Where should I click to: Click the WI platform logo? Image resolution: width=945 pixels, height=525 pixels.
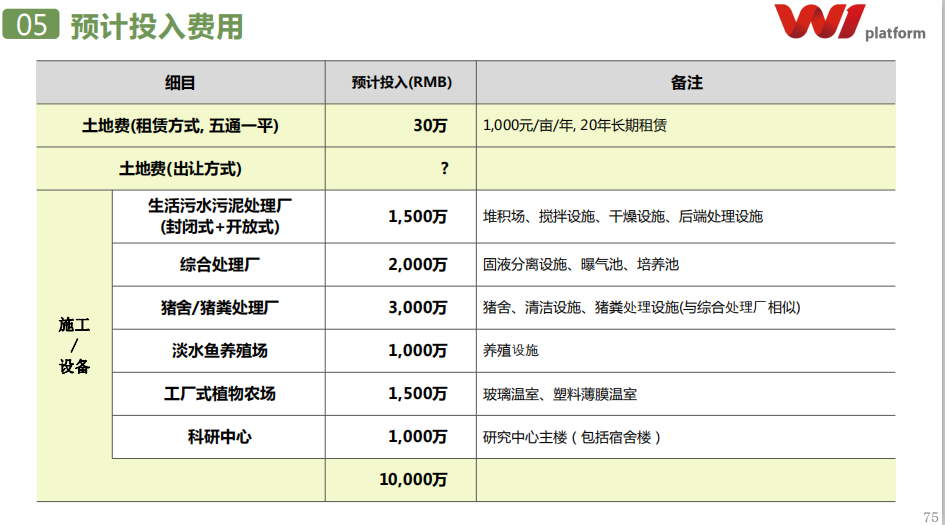(x=849, y=24)
